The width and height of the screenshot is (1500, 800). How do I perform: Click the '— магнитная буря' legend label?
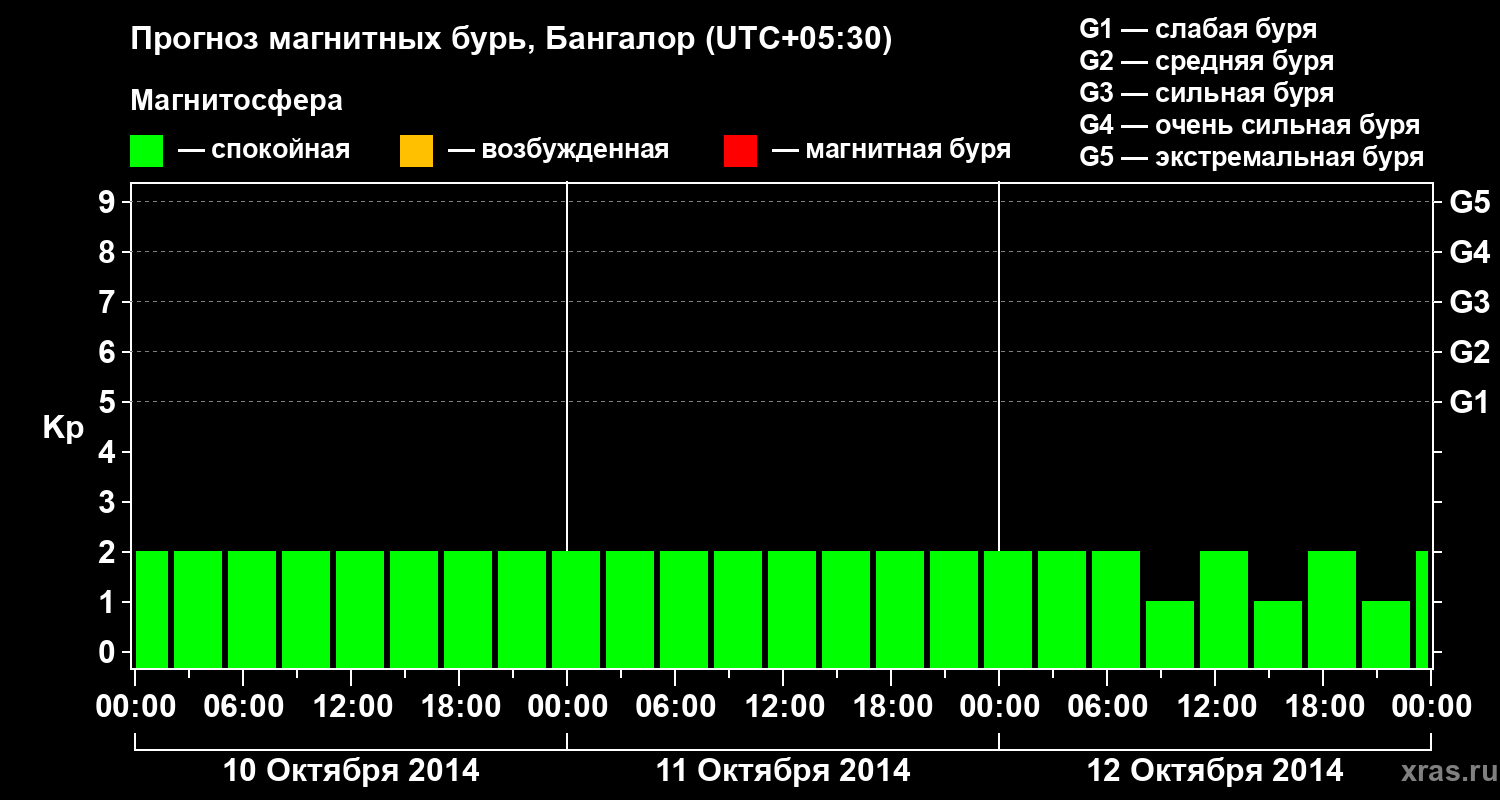click(x=892, y=151)
